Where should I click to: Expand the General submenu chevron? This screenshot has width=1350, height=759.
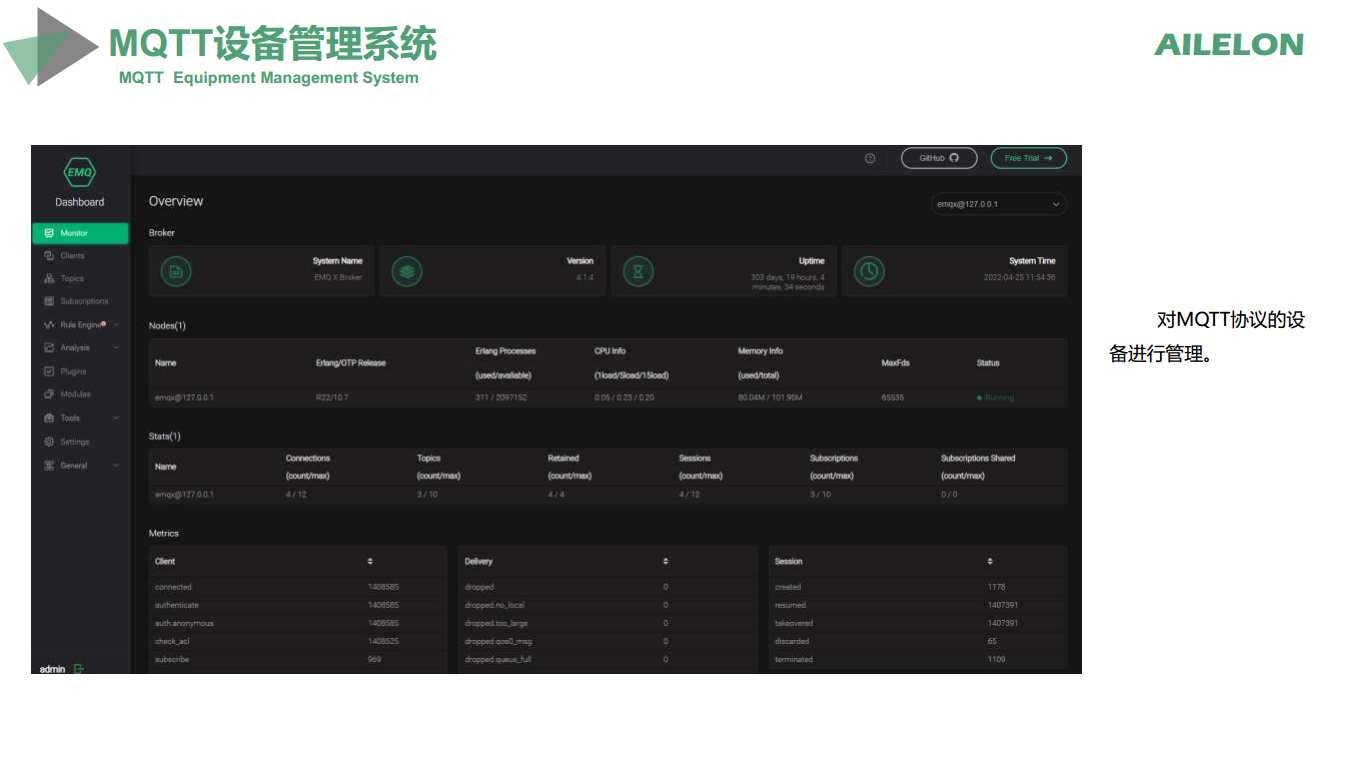point(116,466)
